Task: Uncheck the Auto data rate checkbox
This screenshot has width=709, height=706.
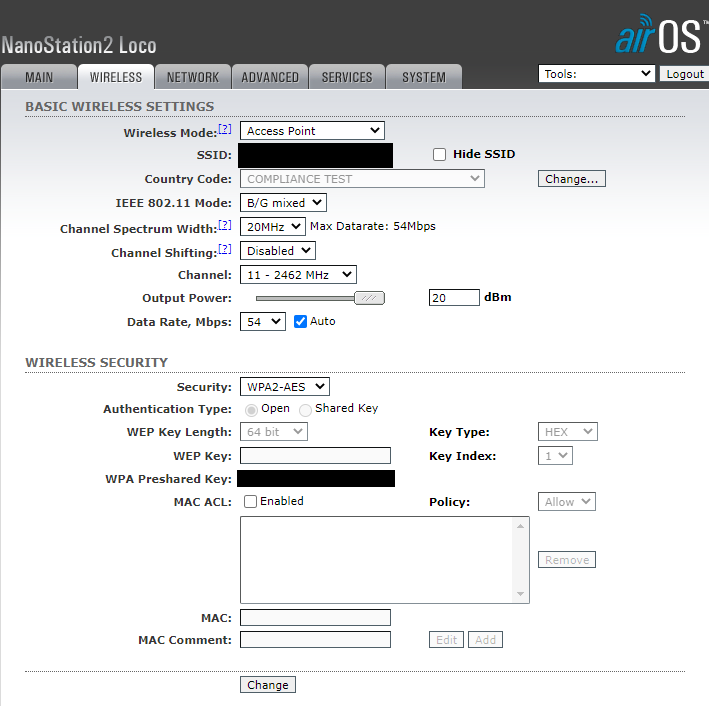Action: (x=300, y=322)
